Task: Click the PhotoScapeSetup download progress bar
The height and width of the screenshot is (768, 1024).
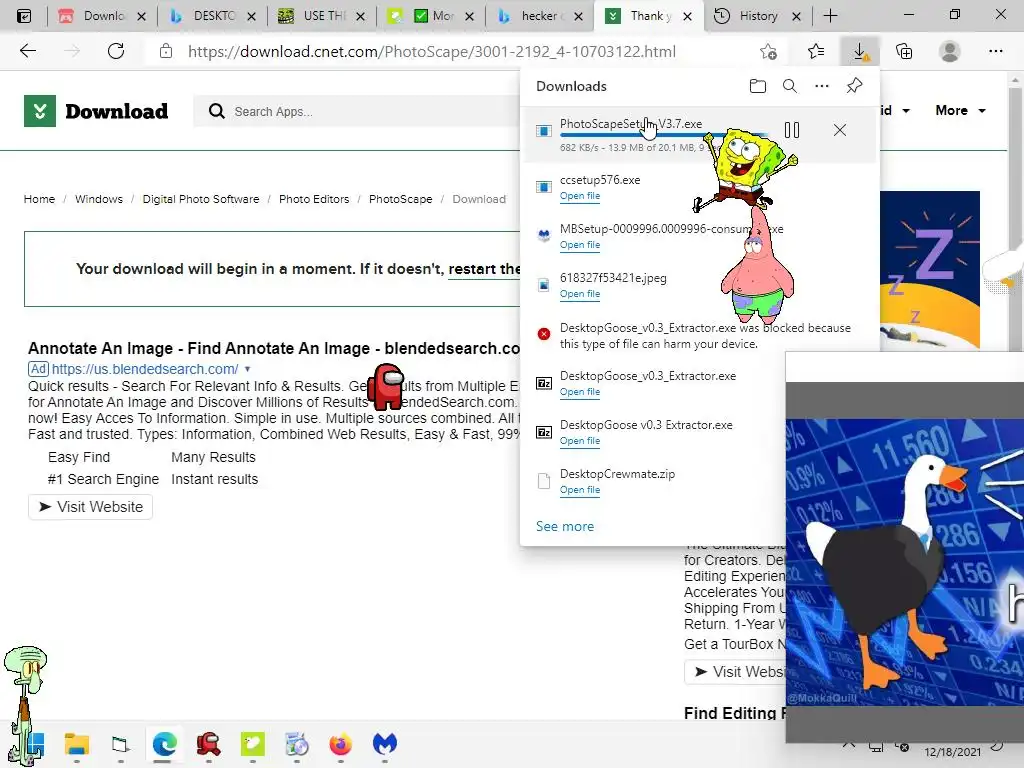Action: 664,135
